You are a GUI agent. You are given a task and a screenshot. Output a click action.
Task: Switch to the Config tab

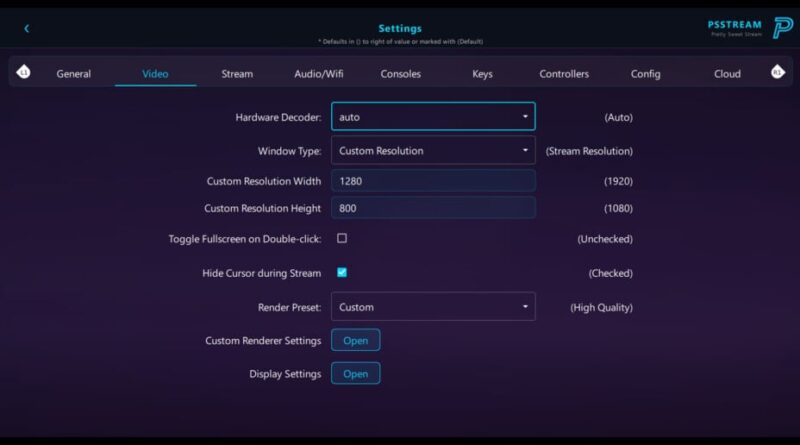[x=645, y=74]
